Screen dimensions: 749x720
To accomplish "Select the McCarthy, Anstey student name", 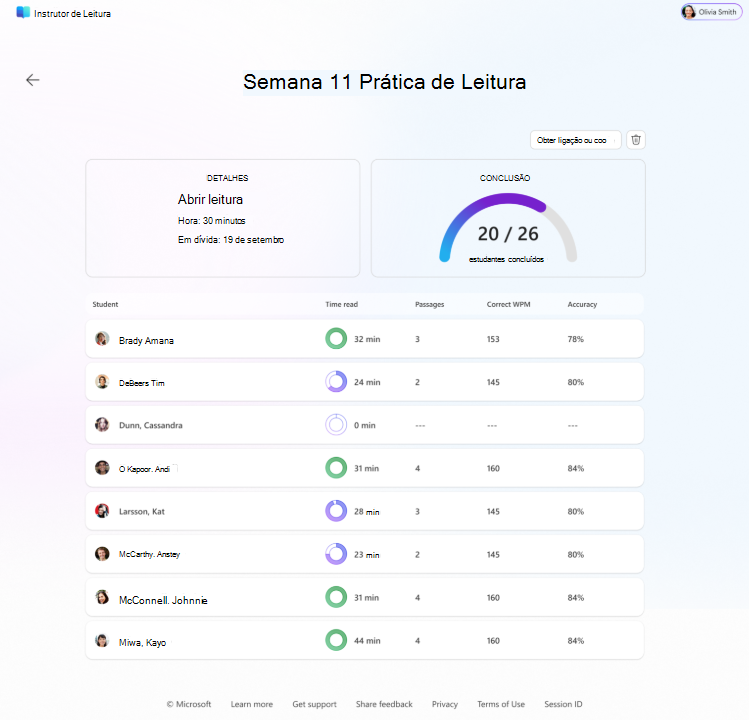I will pos(150,554).
